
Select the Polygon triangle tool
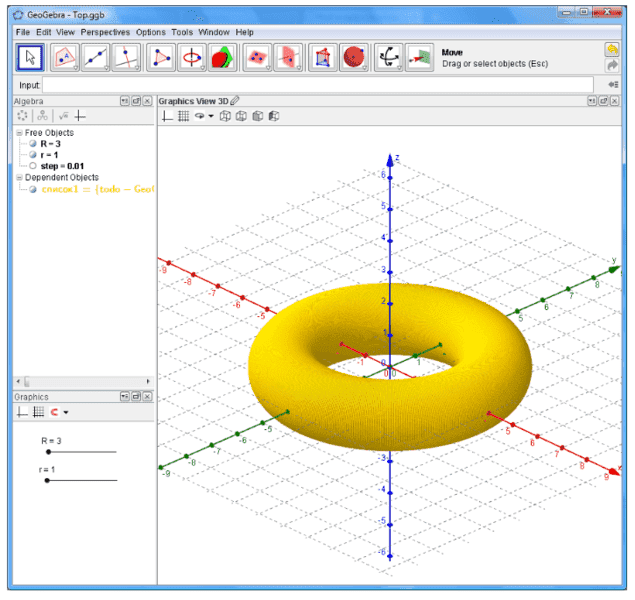tap(161, 58)
